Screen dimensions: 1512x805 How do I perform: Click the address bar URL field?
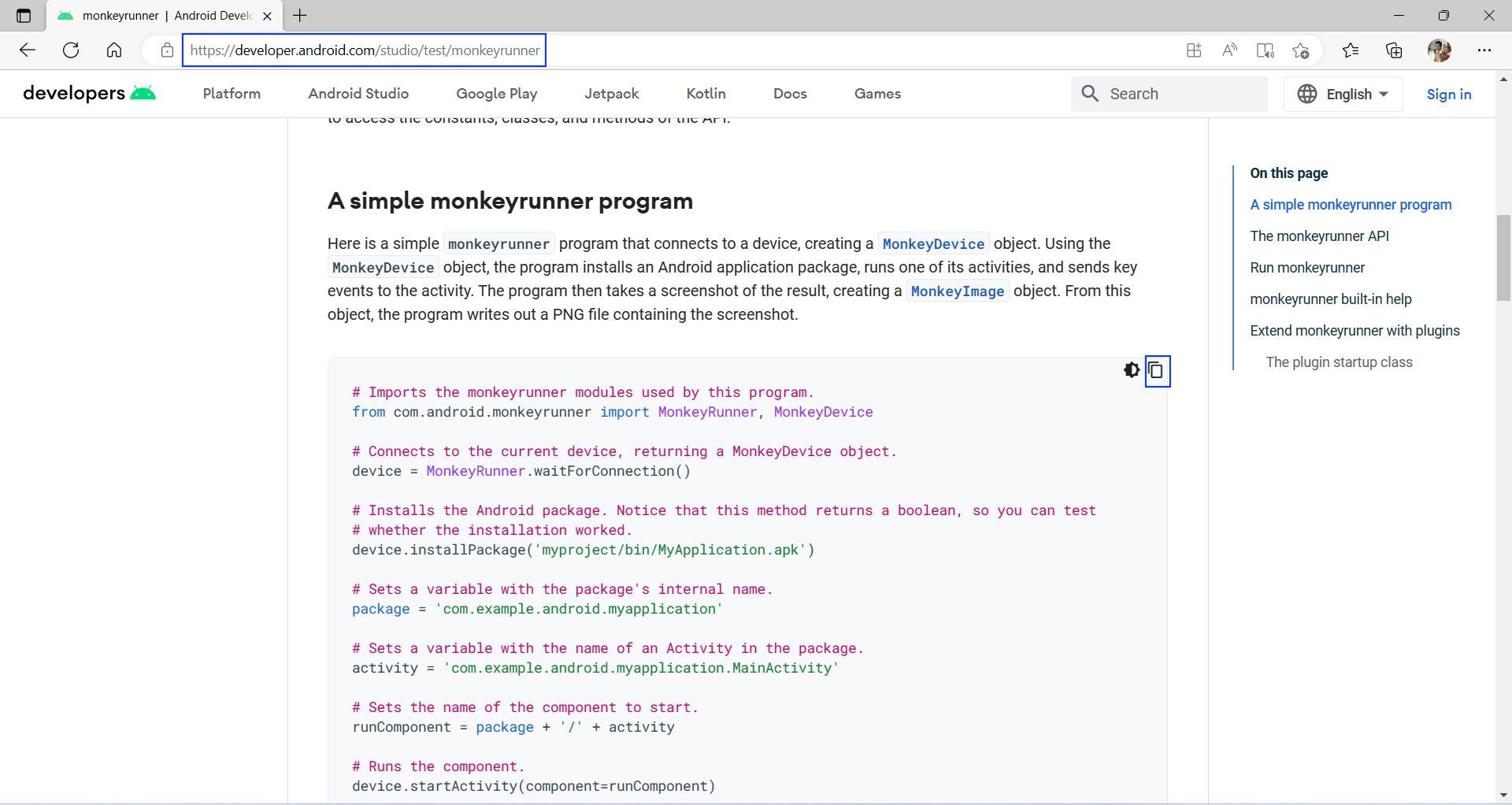pos(365,50)
